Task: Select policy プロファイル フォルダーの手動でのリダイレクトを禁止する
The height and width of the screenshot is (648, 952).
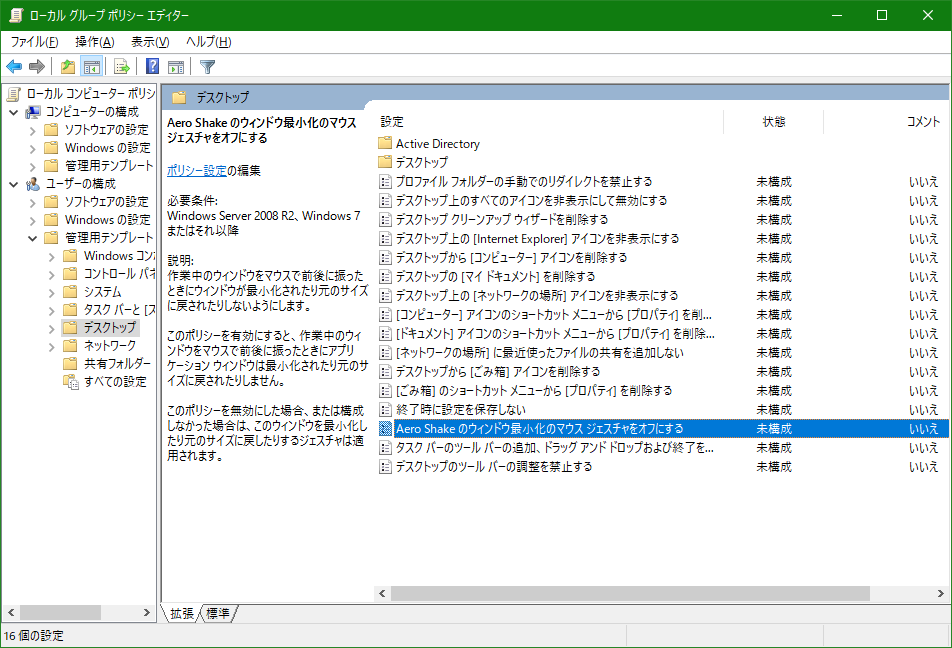Action: (524, 181)
